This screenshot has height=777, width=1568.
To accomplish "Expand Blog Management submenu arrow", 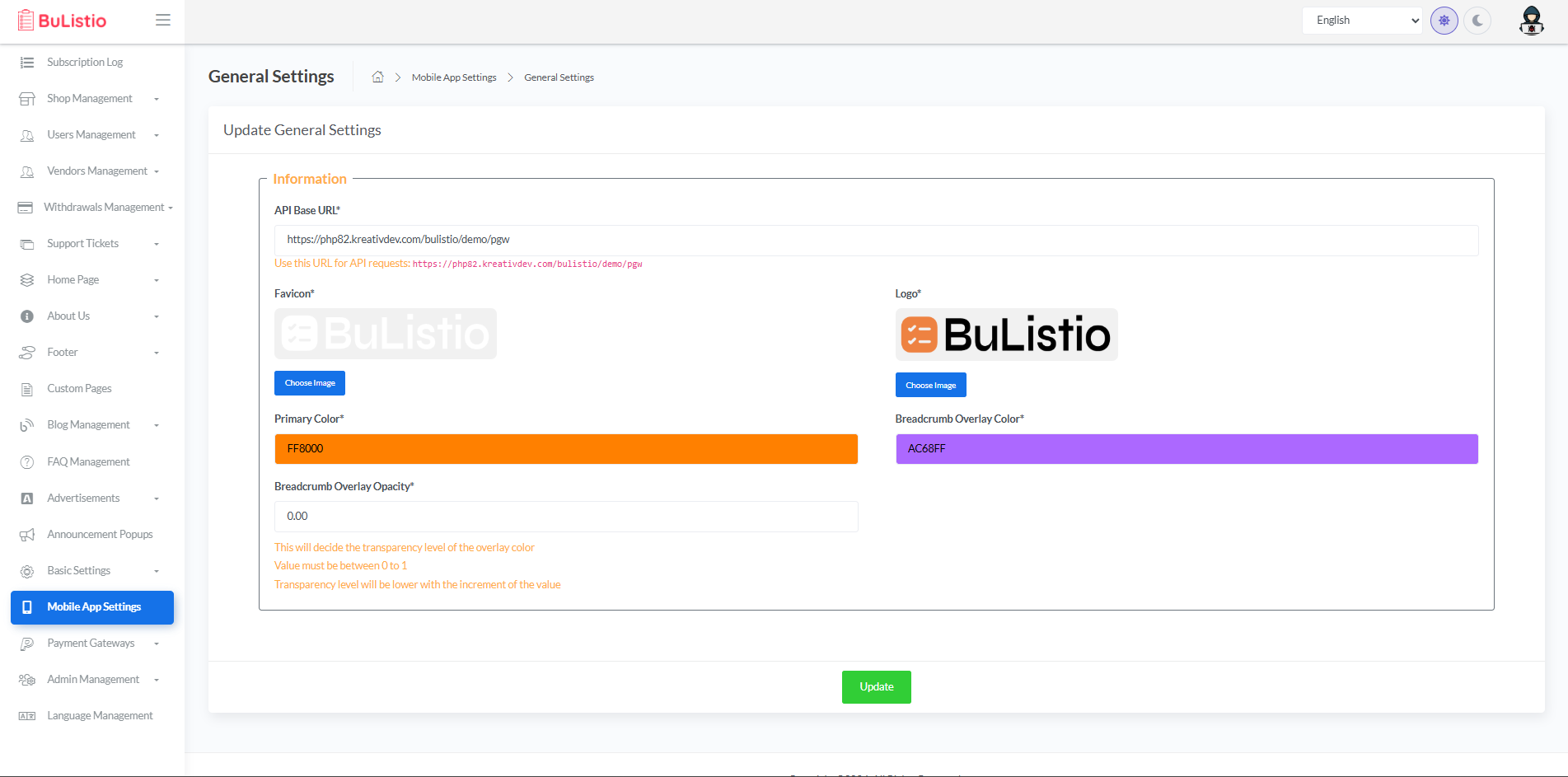I will [x=157, y=425].
